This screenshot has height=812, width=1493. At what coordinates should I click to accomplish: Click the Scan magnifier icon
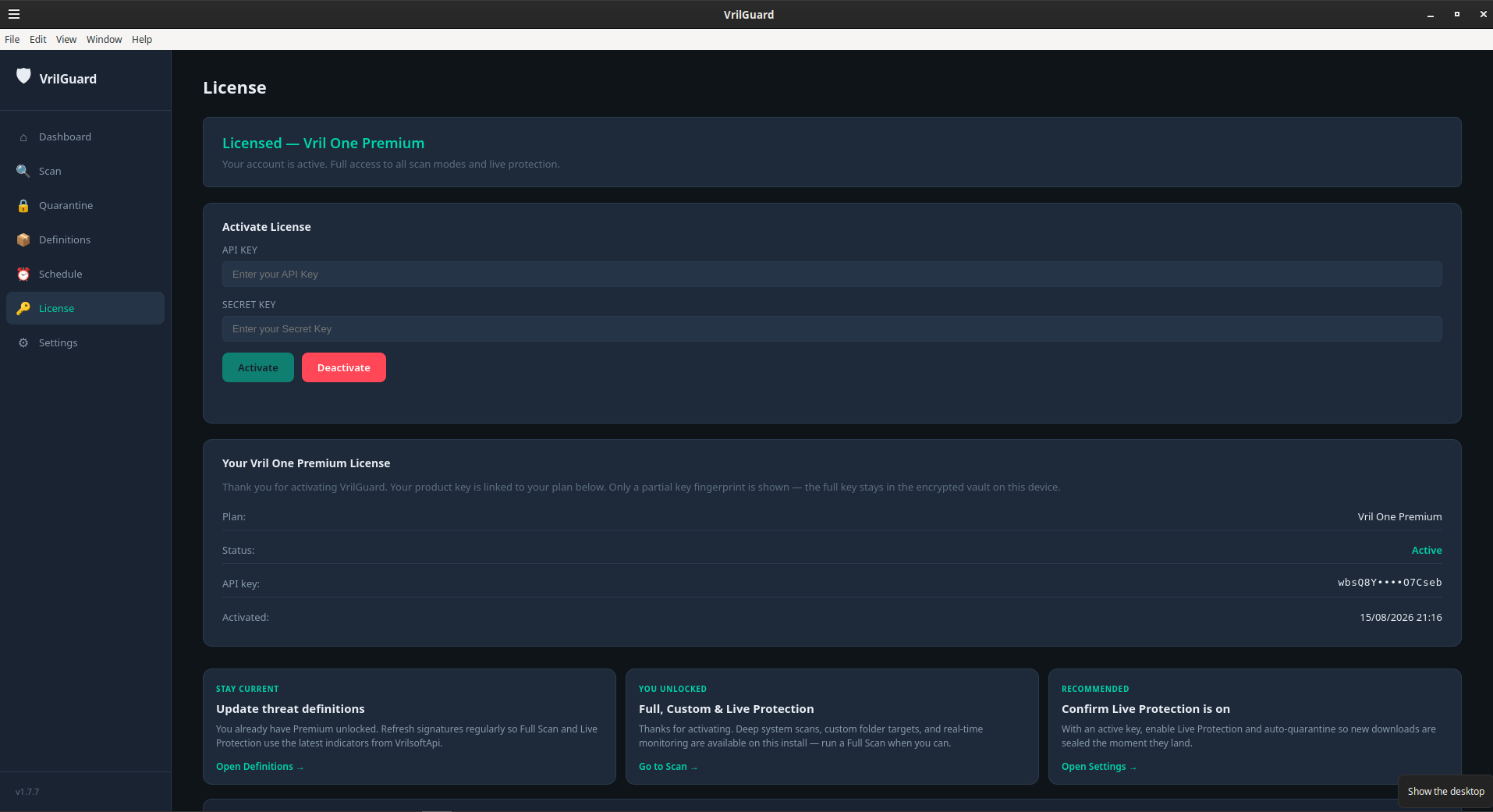23,171
